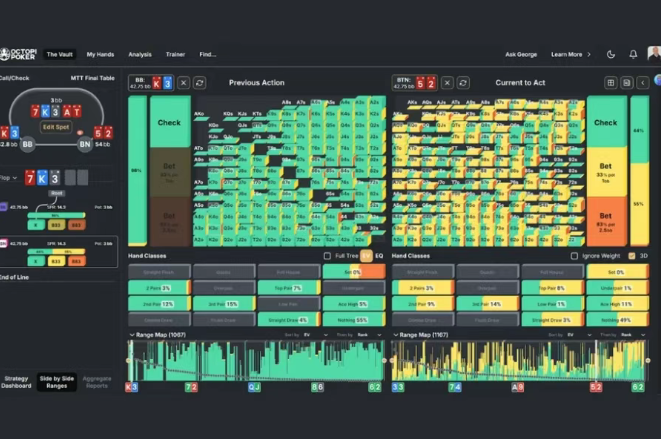
Task: Clear the BTN hand with X icon
Action: click(447, 83)
